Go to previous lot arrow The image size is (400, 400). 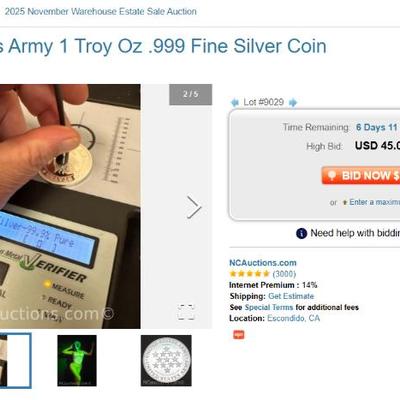235,102
